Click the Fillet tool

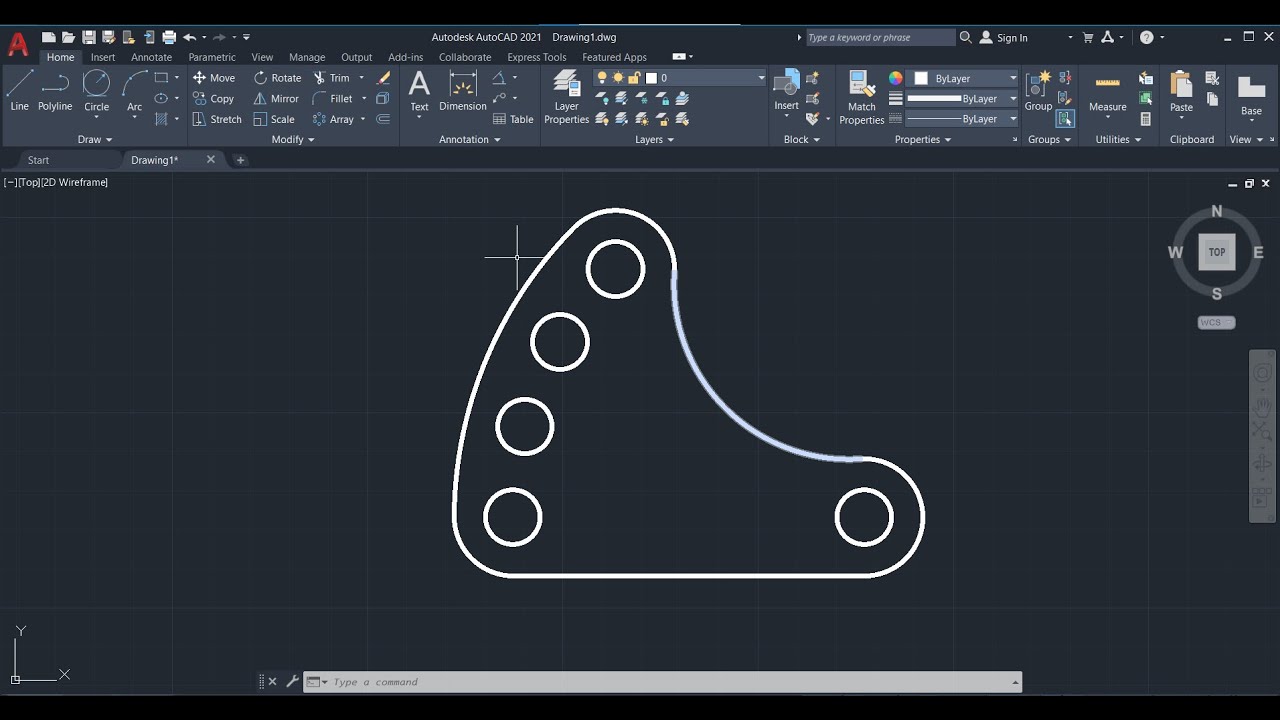pos(332,99)
